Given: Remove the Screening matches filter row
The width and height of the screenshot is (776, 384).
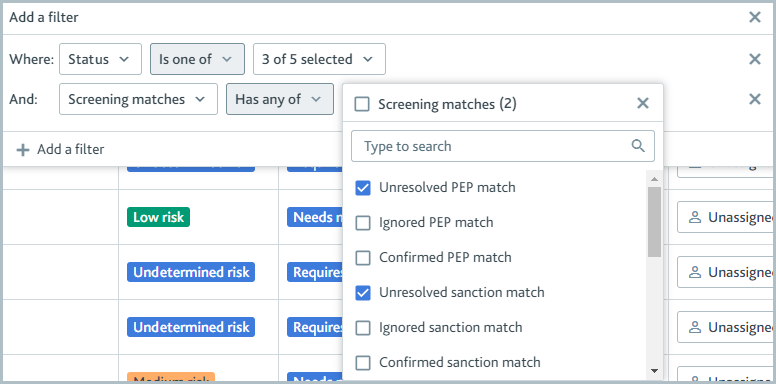Looking at the screenshot, I should [x=755, y=99].
